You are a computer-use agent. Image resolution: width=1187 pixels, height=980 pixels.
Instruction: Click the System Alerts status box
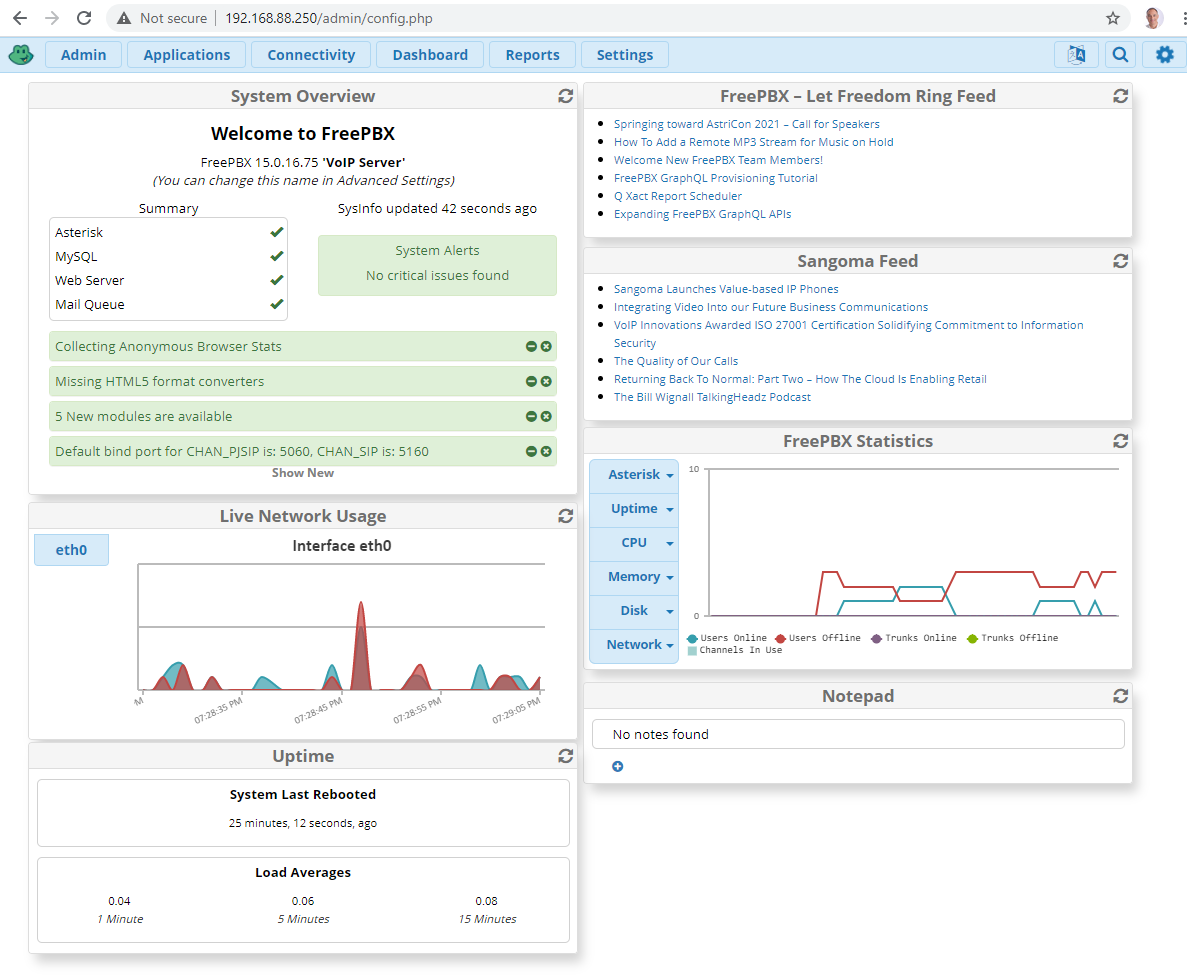[x=437, y=265]
